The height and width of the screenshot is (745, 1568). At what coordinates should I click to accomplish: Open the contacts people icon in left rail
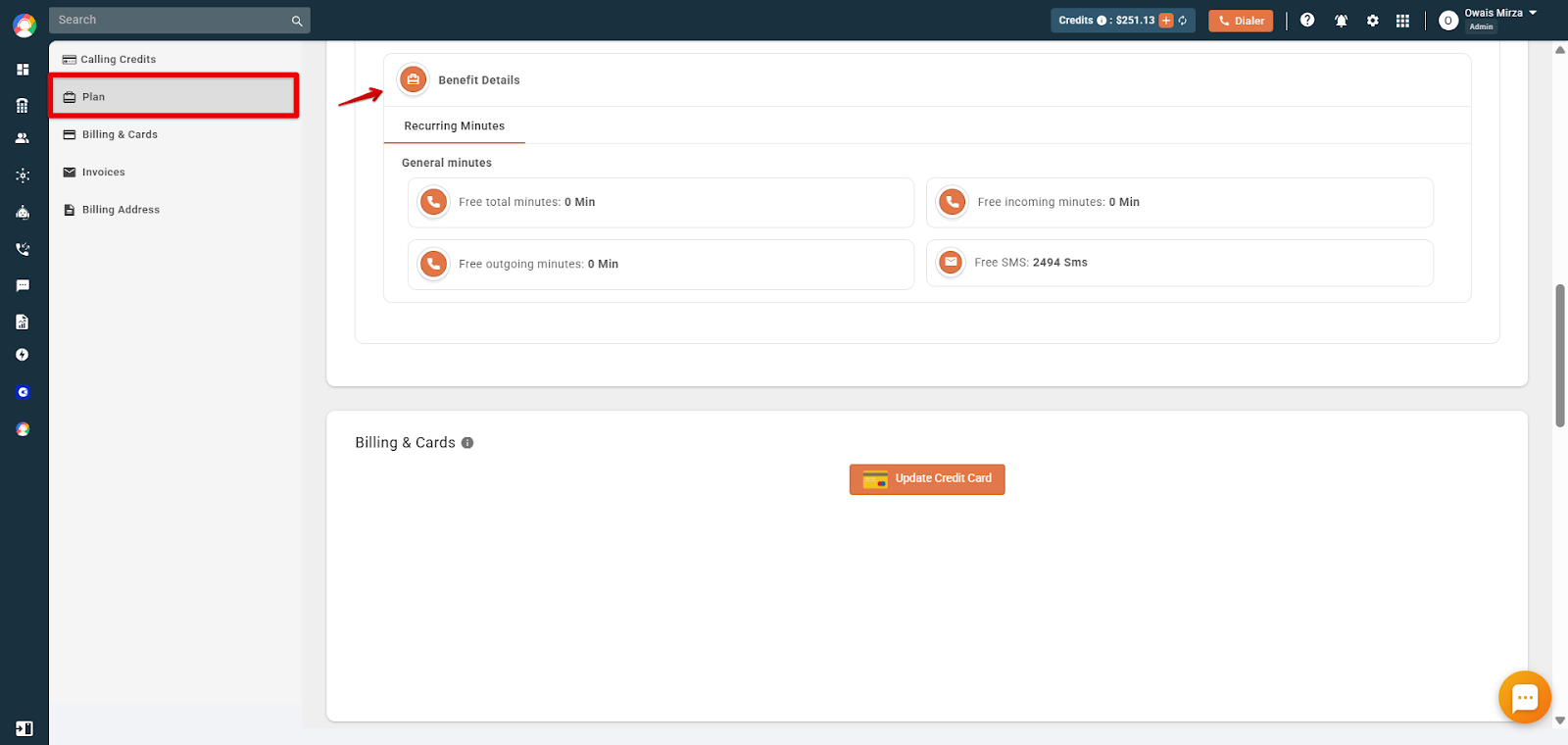click(x=23, y=138)
